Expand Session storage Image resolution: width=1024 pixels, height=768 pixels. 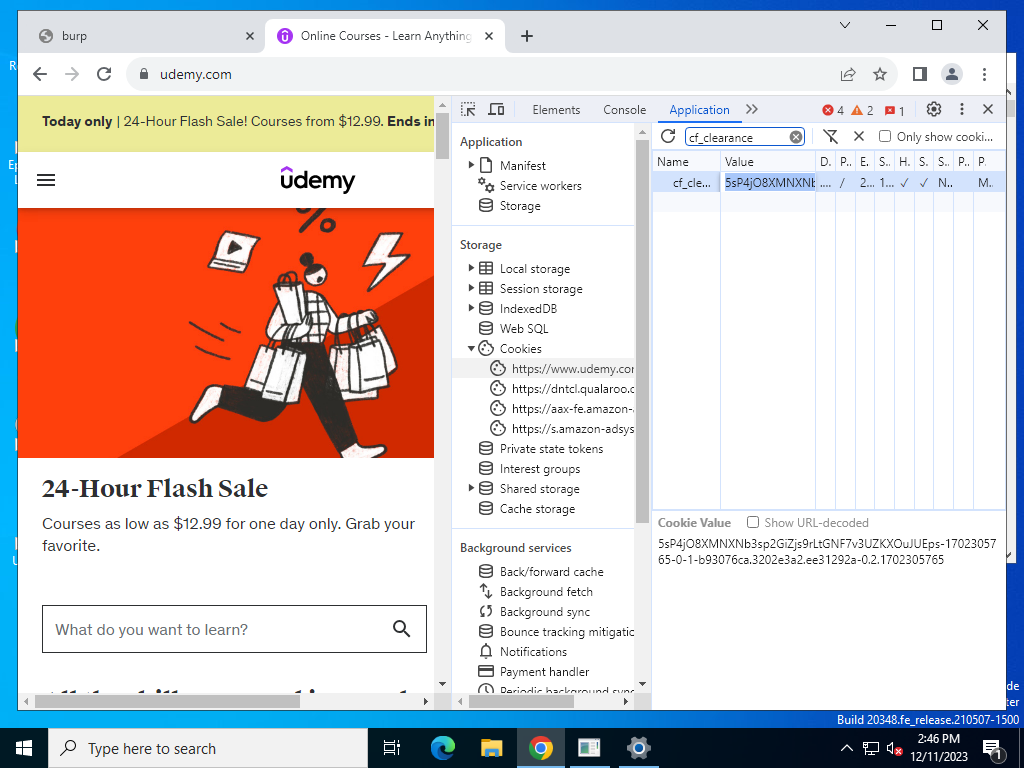[471, 287]
